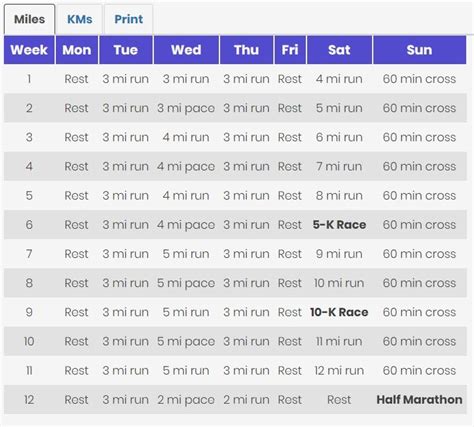Click the 2 mi run cell
The width and height of the screenshot is (474, 427).
point(247,400)
